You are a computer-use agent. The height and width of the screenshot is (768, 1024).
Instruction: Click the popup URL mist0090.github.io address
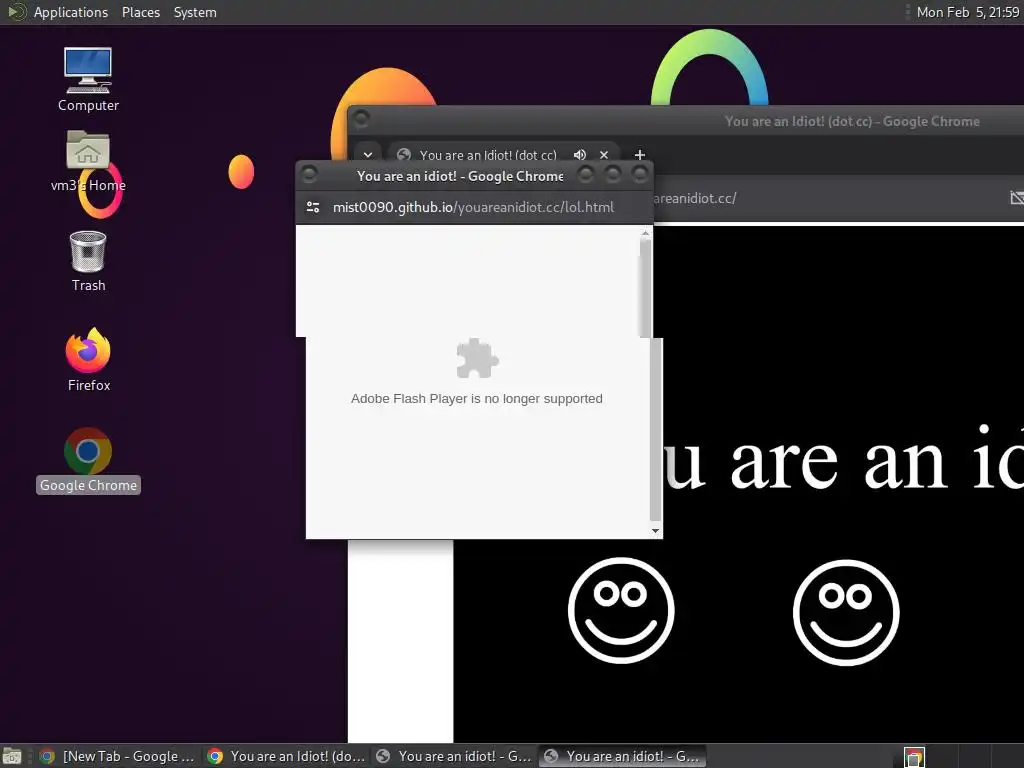pos(473,207)
